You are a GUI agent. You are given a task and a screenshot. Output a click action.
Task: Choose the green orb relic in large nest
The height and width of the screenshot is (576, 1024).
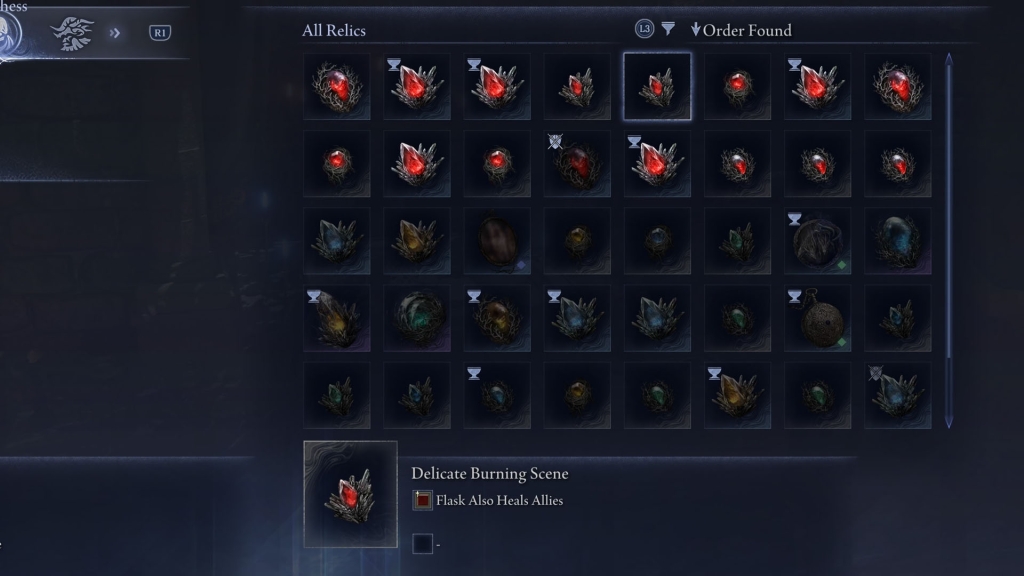coord(417,318)
